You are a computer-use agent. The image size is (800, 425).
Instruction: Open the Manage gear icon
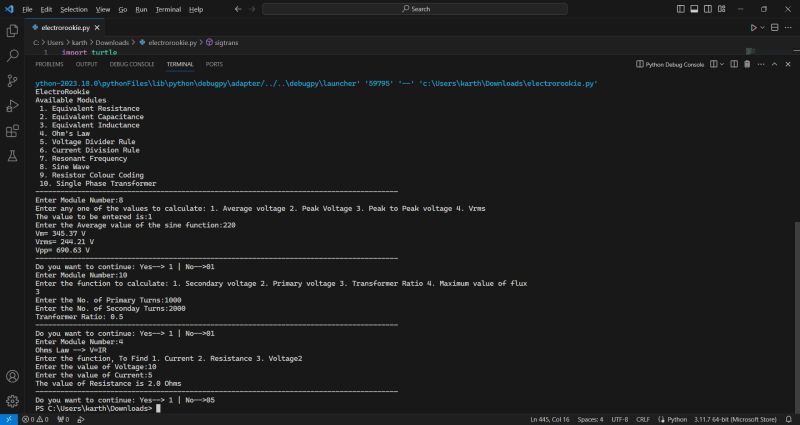(12, 401)
